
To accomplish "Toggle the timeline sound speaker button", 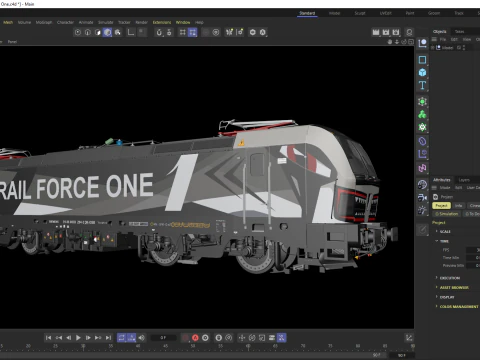I will [x=142, y=338].
